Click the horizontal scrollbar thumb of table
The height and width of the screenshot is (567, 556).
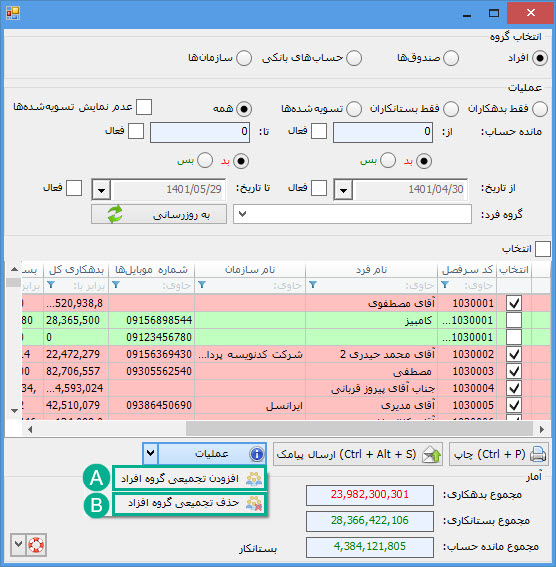click(359, 429)
